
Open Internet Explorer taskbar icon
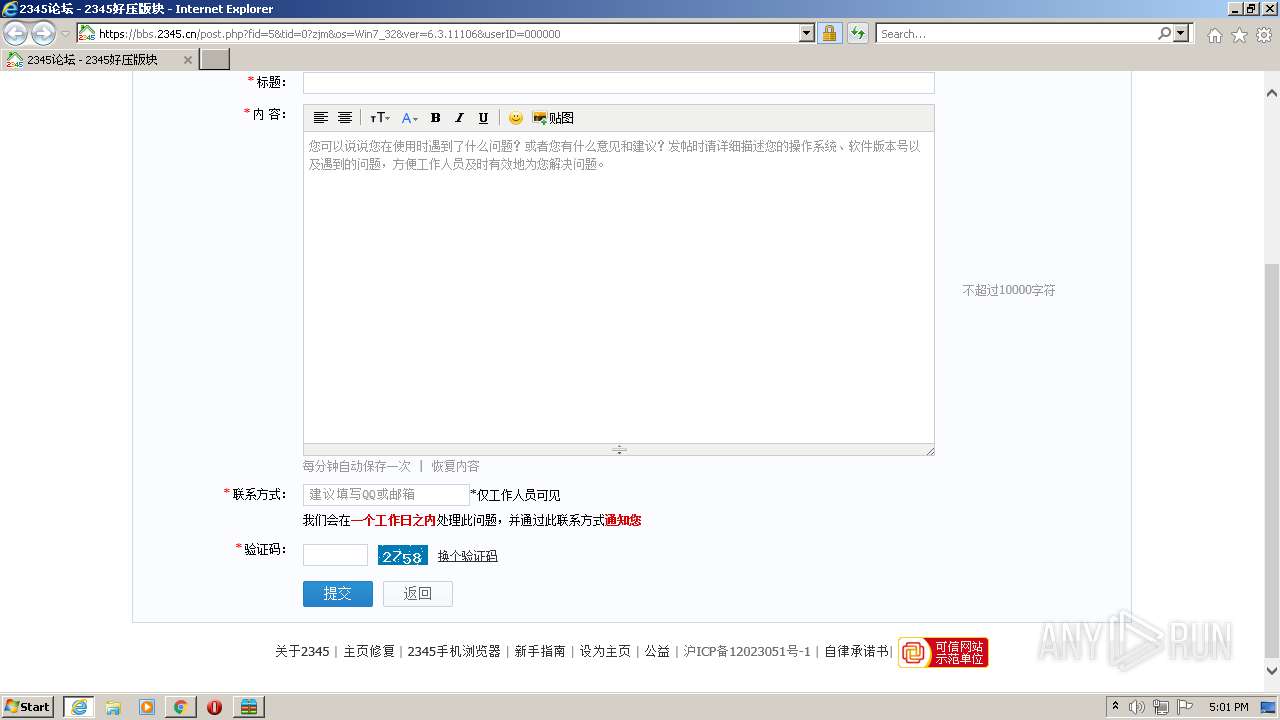(x=79, y=707)
